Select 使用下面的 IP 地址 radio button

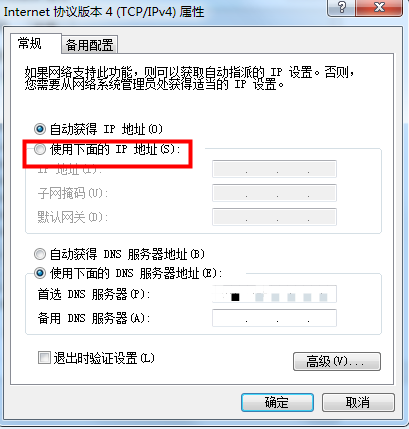[40, 149]
